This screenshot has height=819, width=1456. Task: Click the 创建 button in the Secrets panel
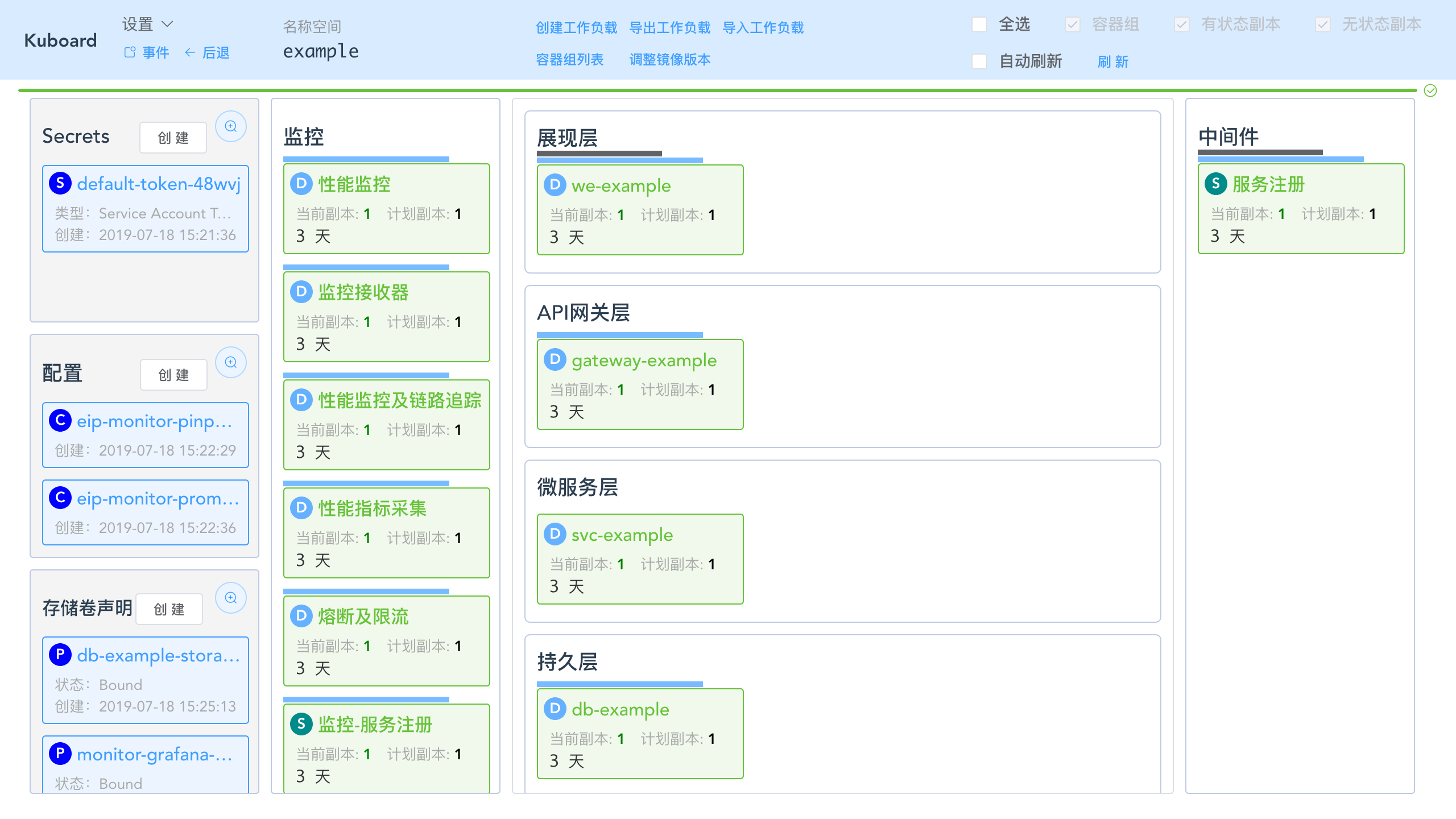pyautogui.click(x=173, y=137)
